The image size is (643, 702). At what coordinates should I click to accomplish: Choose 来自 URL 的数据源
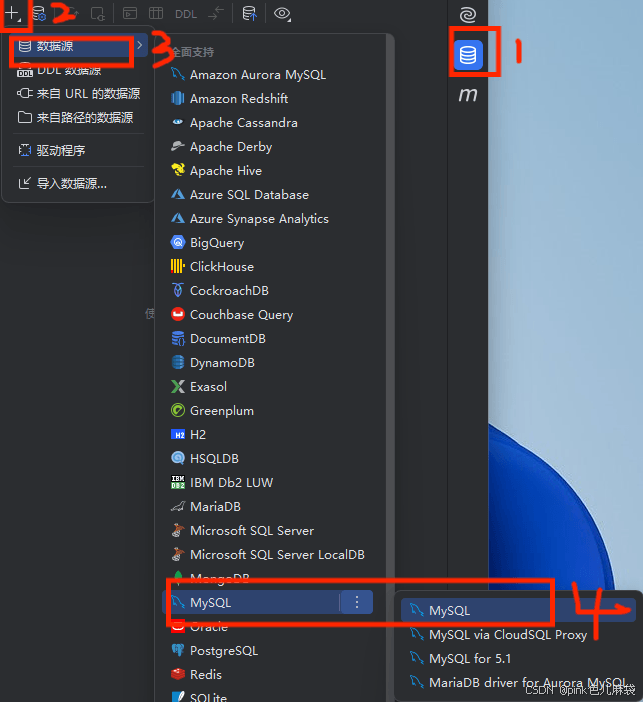[78, 94]
